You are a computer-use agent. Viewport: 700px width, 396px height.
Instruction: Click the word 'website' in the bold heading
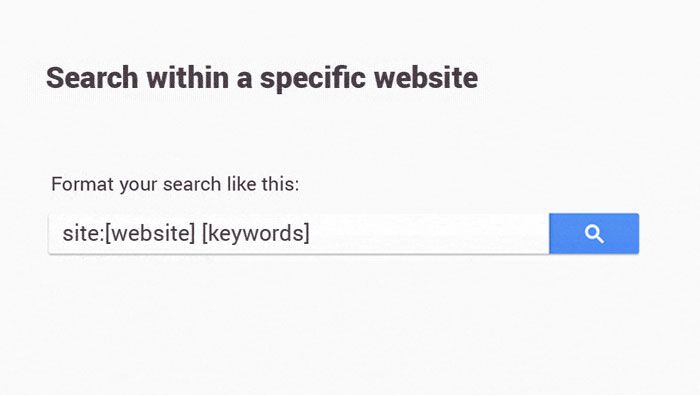(426, 78)
